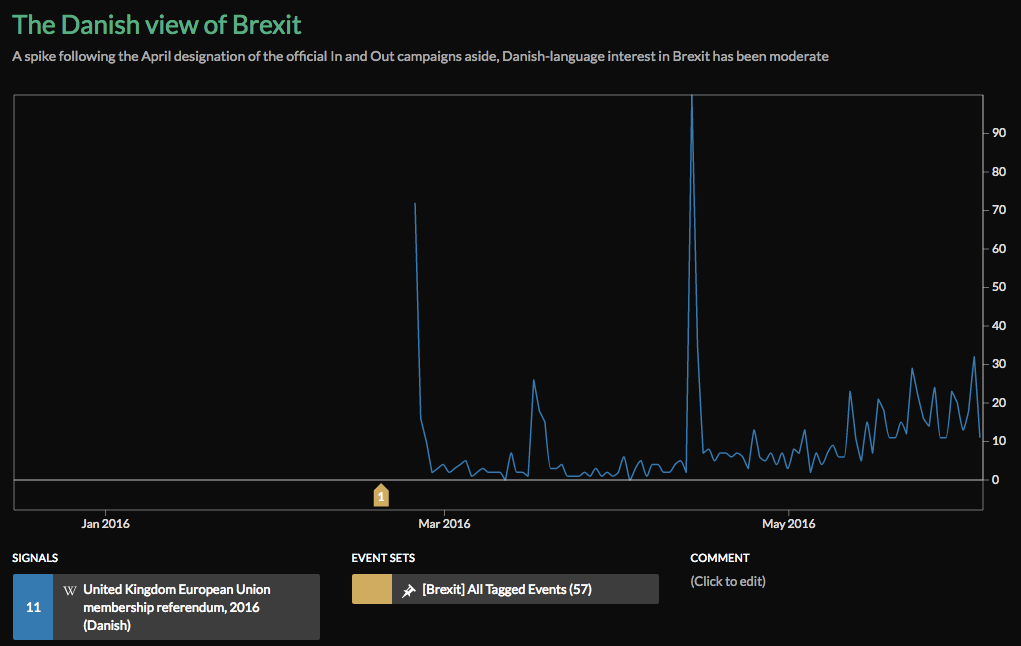This screenshot has height=646, width=1021.
Task: Click the pin icon beside Brexit events
Action: 408,590
